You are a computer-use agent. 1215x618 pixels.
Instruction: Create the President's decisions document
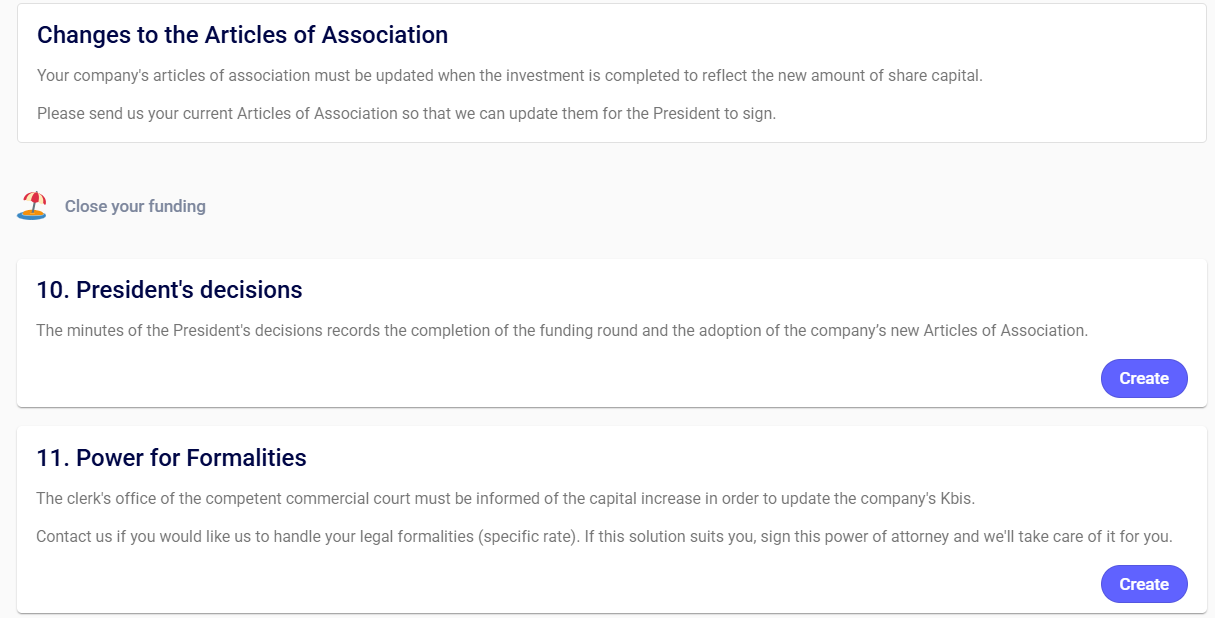[x=1143, y=378]
